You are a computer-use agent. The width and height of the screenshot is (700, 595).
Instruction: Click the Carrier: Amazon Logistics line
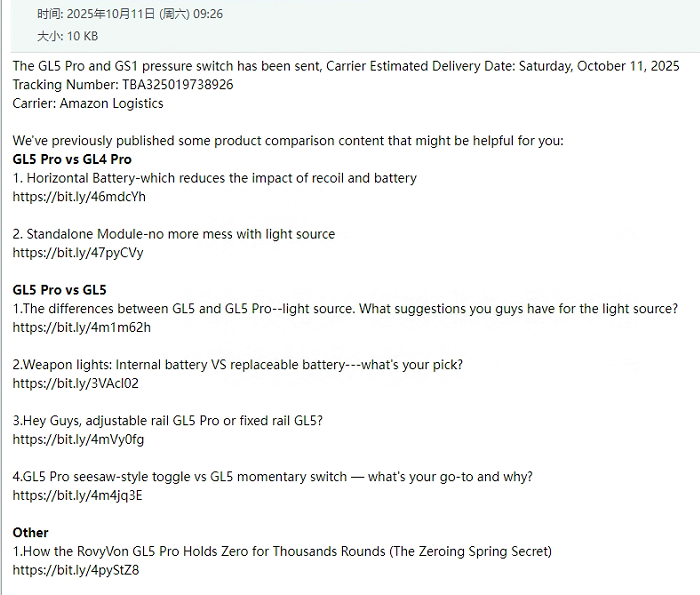click(x=88, y=103)
